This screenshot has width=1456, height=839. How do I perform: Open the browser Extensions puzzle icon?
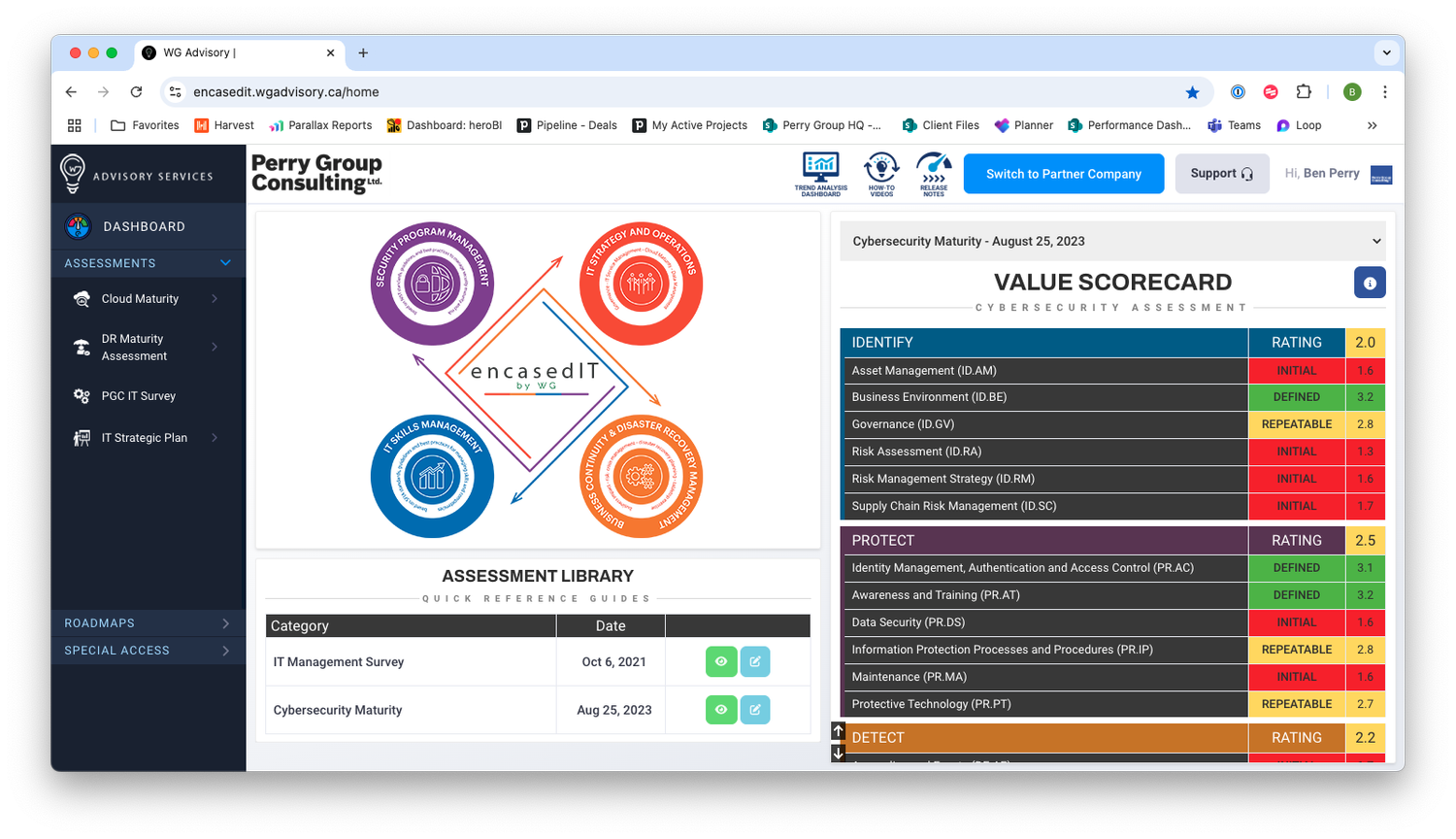click(1304, 92)
